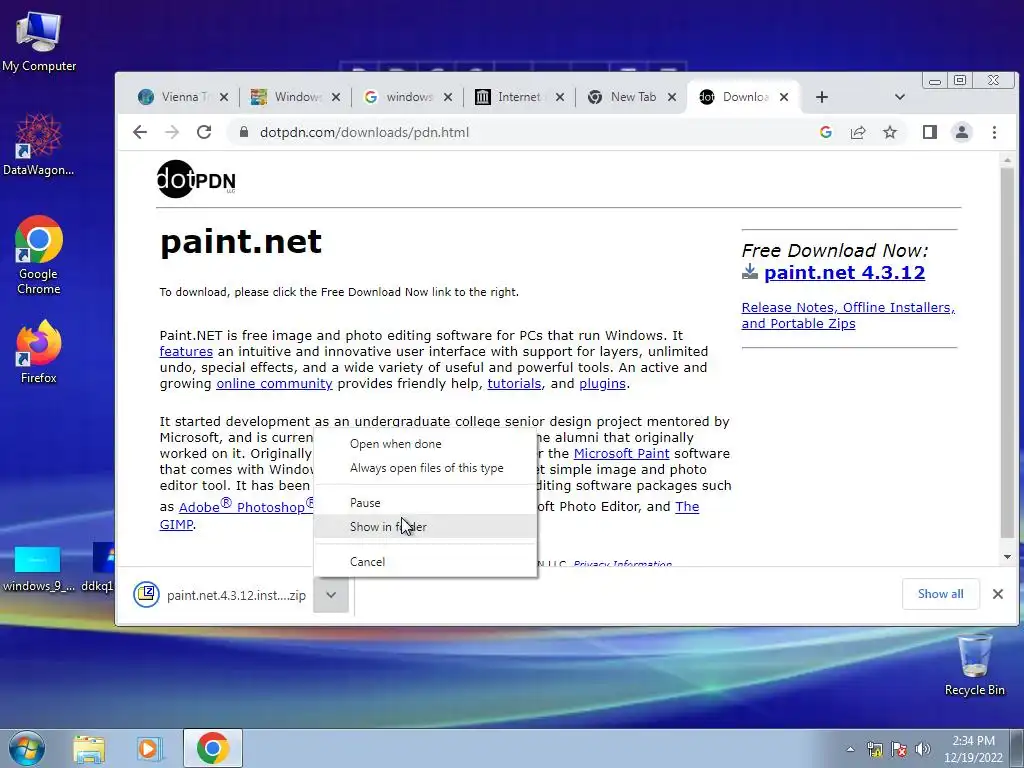The width and height of the screenshot is (1024, 768).
Task: Click the zip file icon in download bar
Action: [x=146, y=594]
